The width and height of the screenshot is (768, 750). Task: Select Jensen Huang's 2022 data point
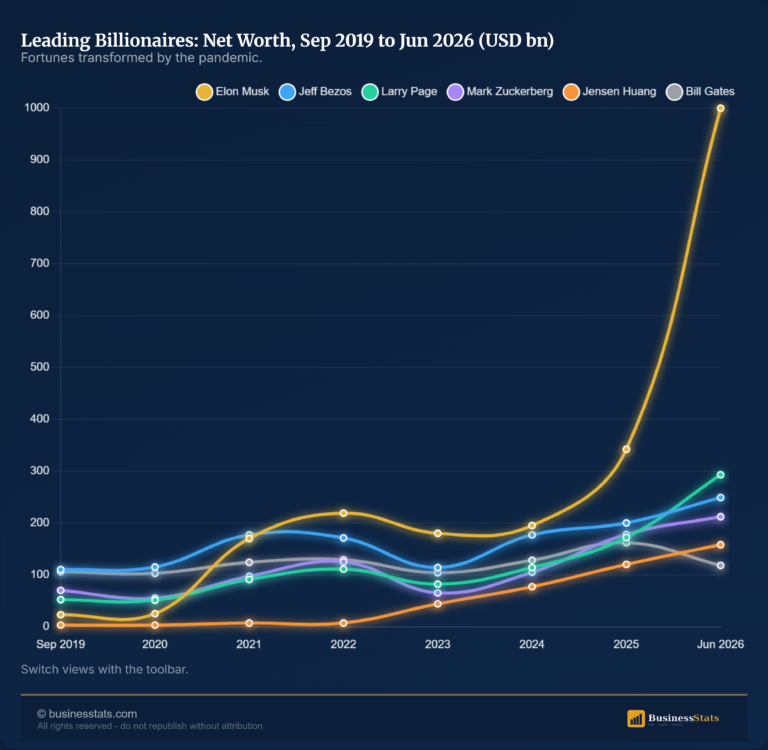pyautogui.click(x=343, y=623)
